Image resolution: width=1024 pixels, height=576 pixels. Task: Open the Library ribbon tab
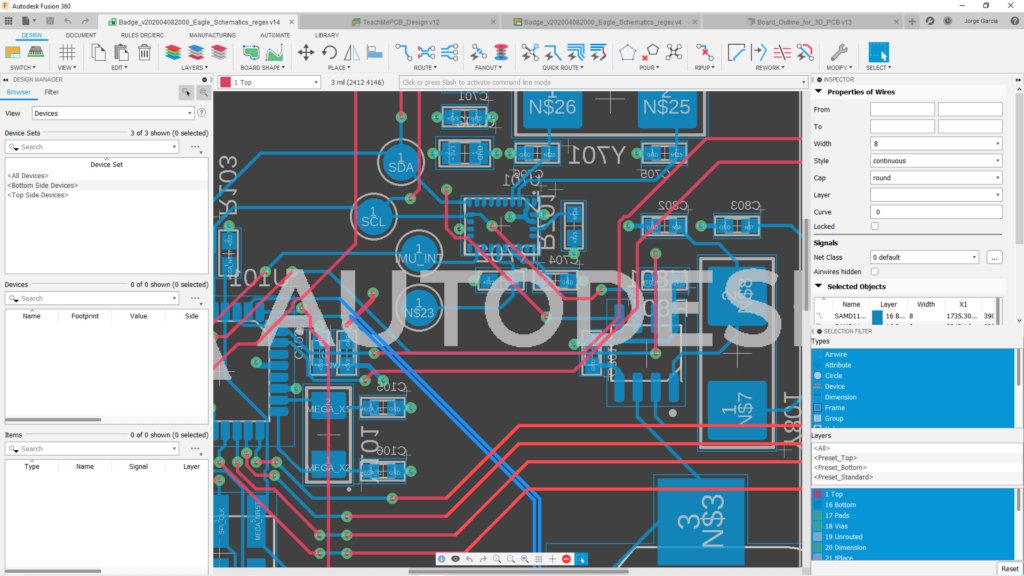point(327,35)
